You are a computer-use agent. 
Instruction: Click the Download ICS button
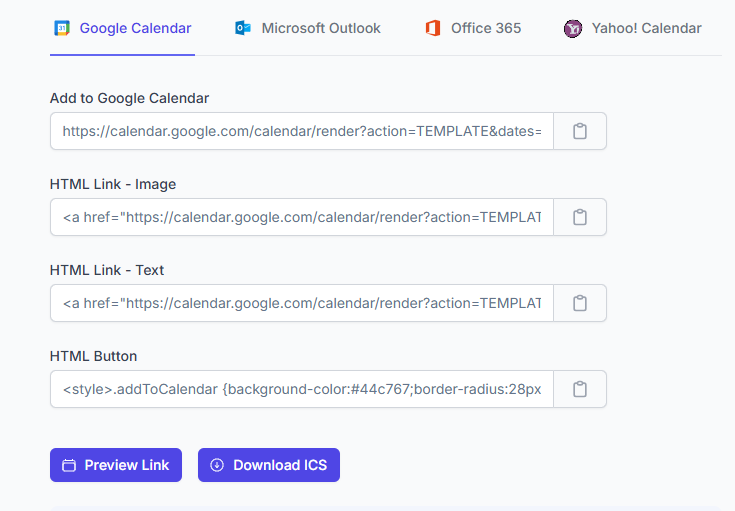269,465
